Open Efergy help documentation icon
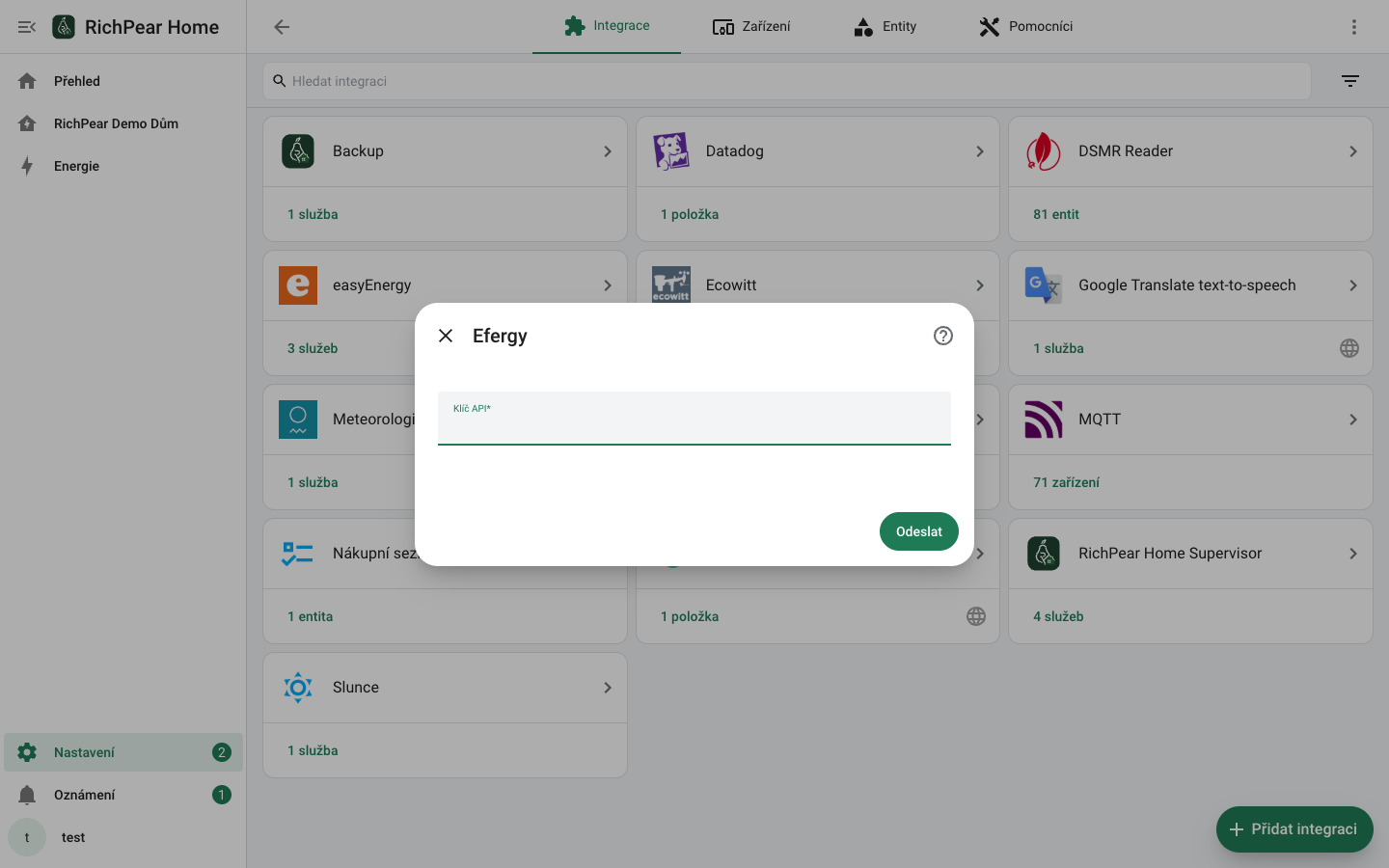 point(943,336)
